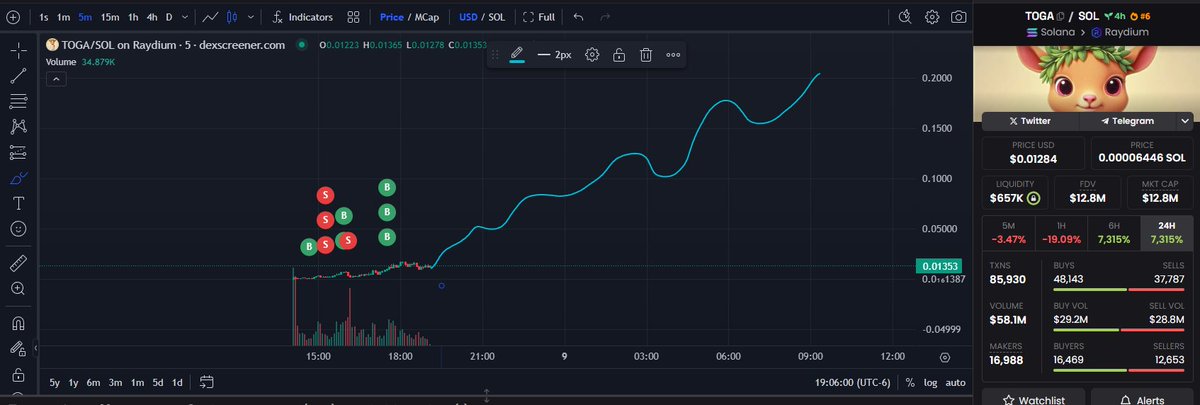Screen dimensions: 1200x405
Task: Take a chart snapshot with camera icon
Action: coord(958,17)
